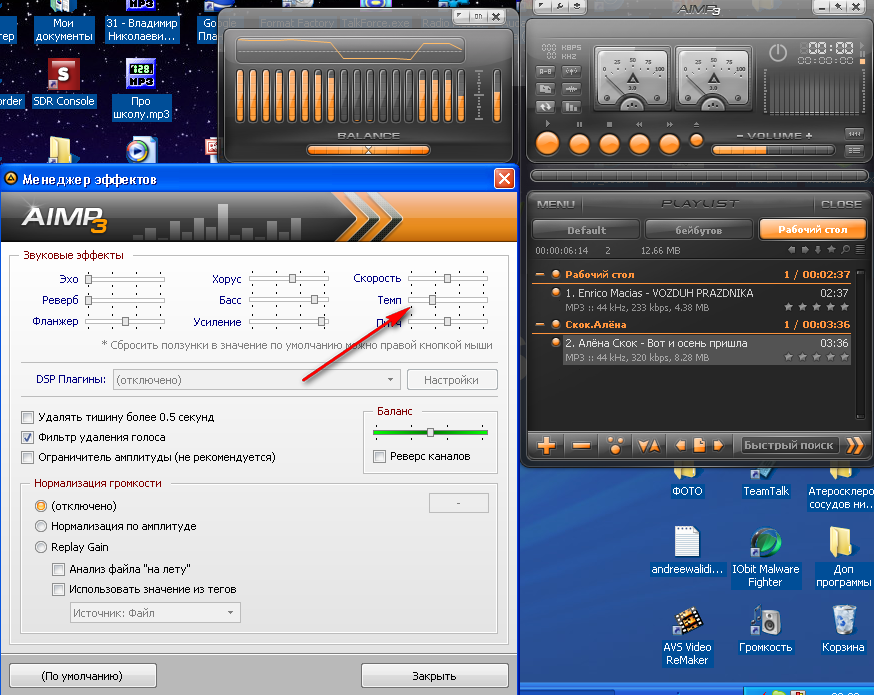Image resolution: width=874 pixels, height=695 pixels.
Task: Adjust the 'Скорость' slider
Action: point(448,278)
